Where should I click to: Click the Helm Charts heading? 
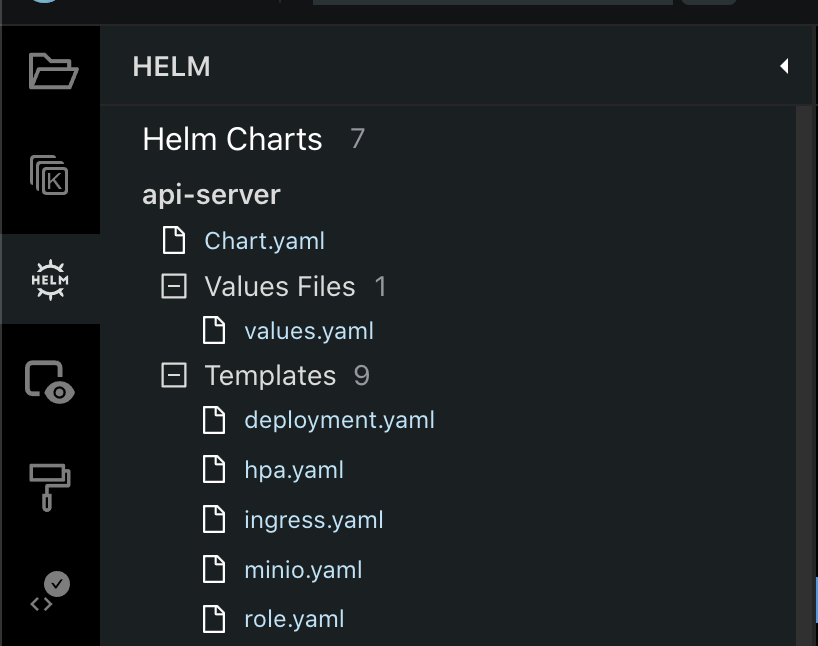point(232,139)
